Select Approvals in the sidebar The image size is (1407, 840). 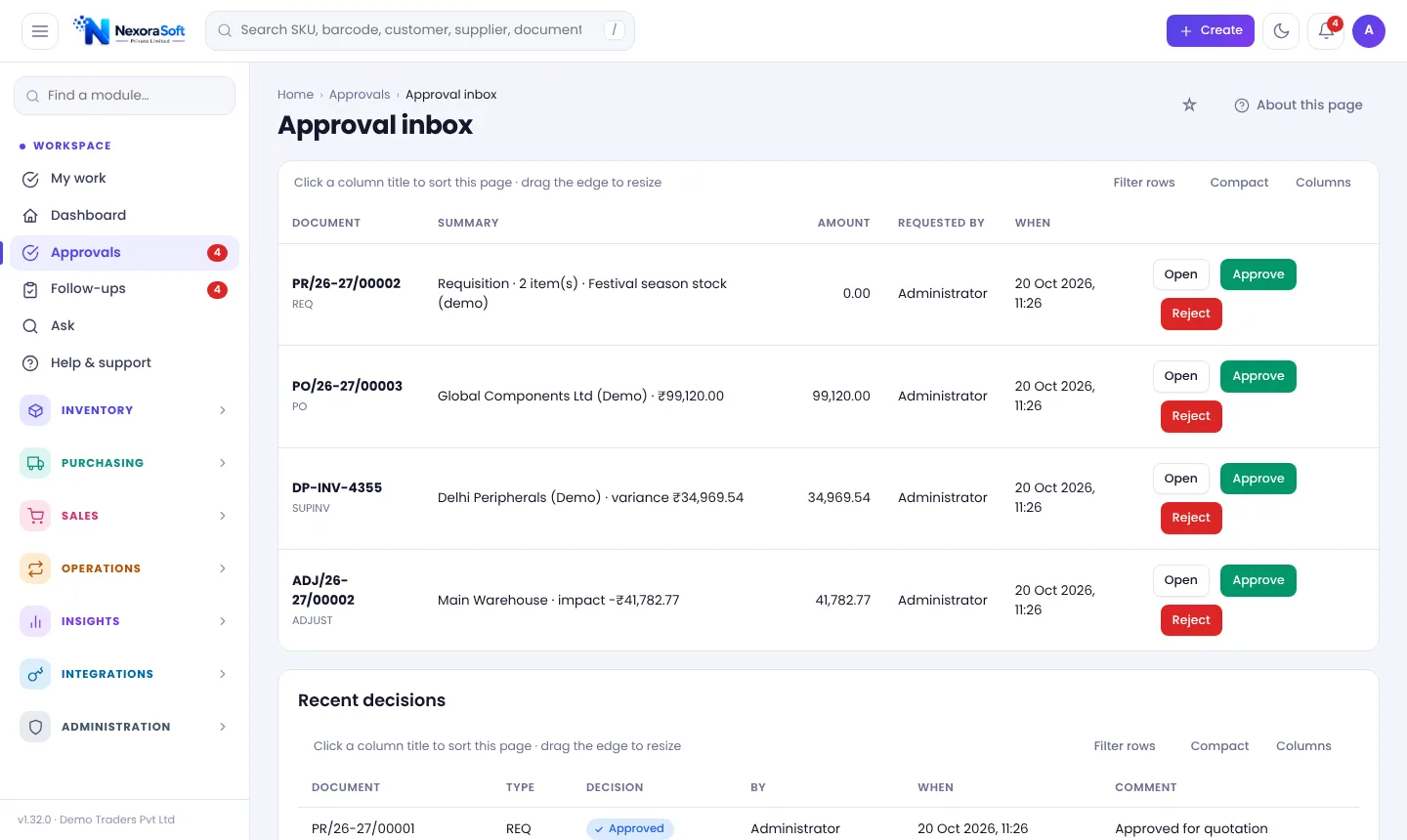125,253
